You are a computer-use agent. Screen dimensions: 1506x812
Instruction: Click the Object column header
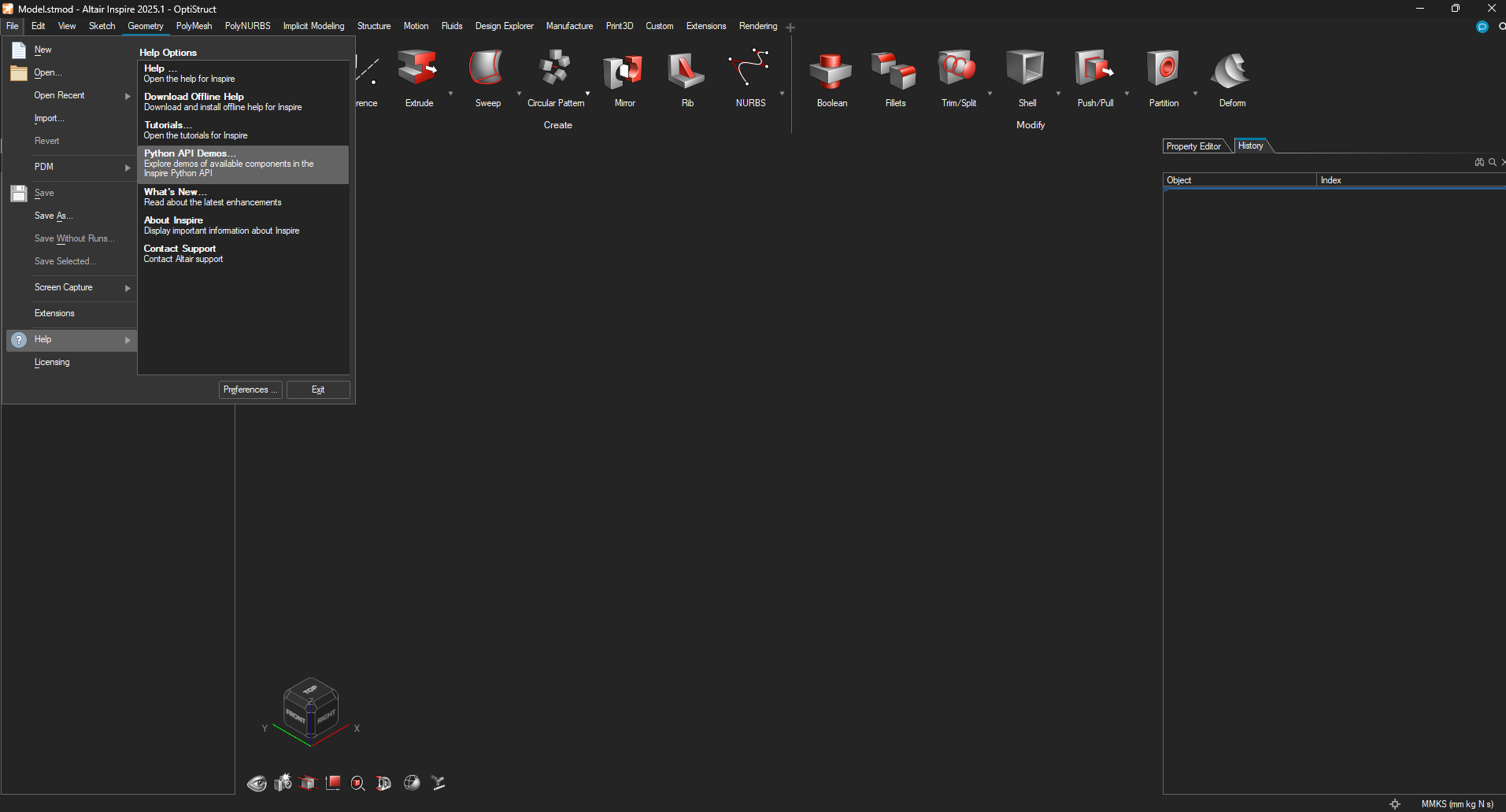click(1240, 180)
